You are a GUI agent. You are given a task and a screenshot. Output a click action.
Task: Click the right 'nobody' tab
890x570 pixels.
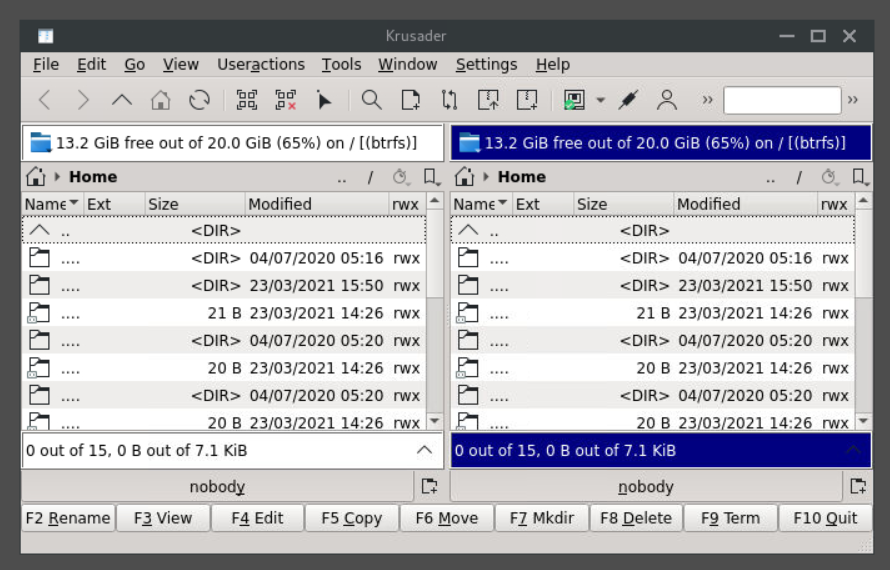pos(646,487)
